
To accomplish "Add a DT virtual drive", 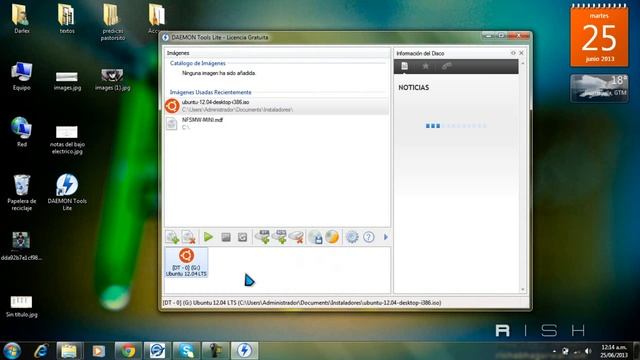I will point(263,237).
